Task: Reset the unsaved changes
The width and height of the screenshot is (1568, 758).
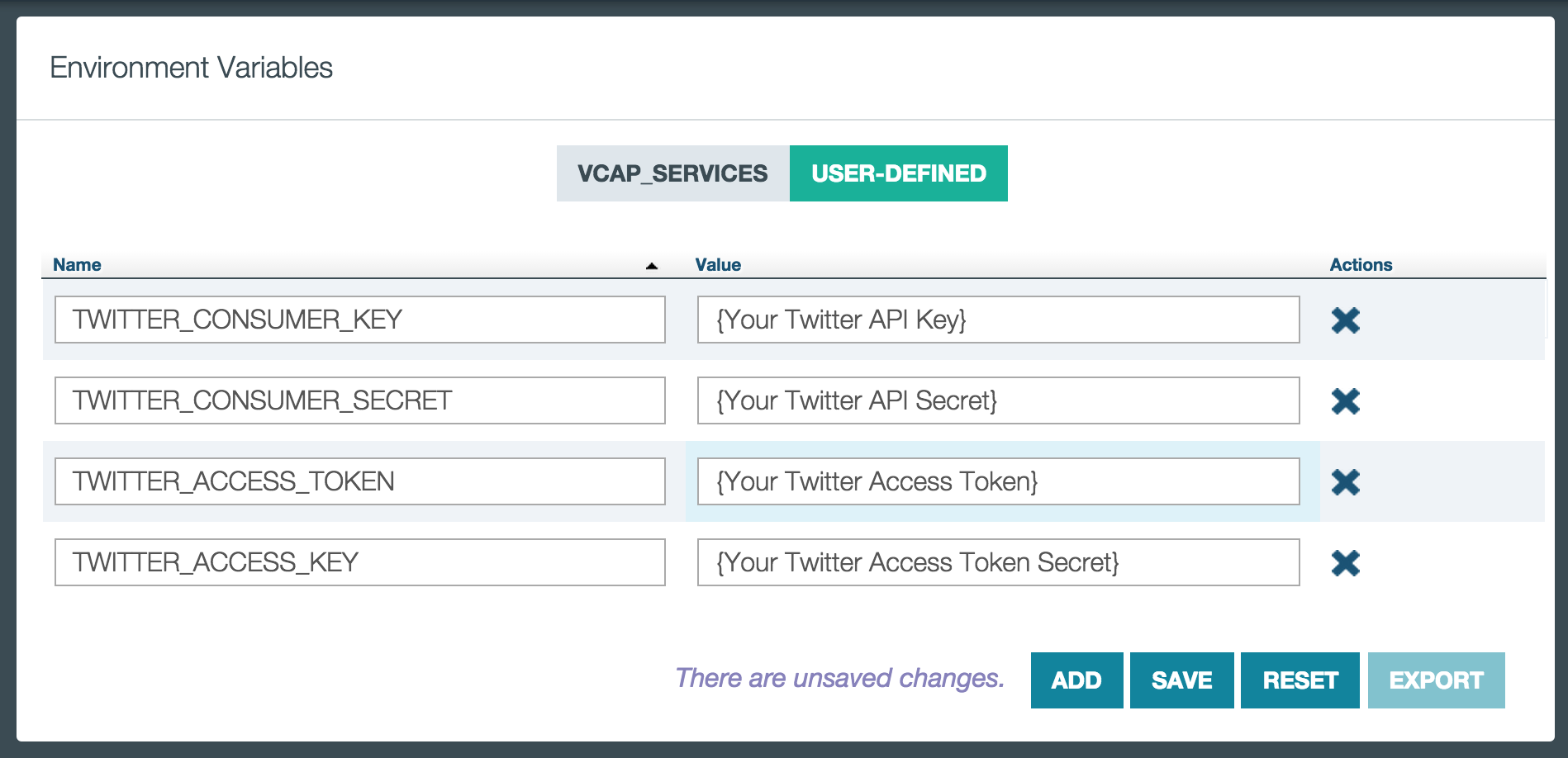Action: 1300,680
